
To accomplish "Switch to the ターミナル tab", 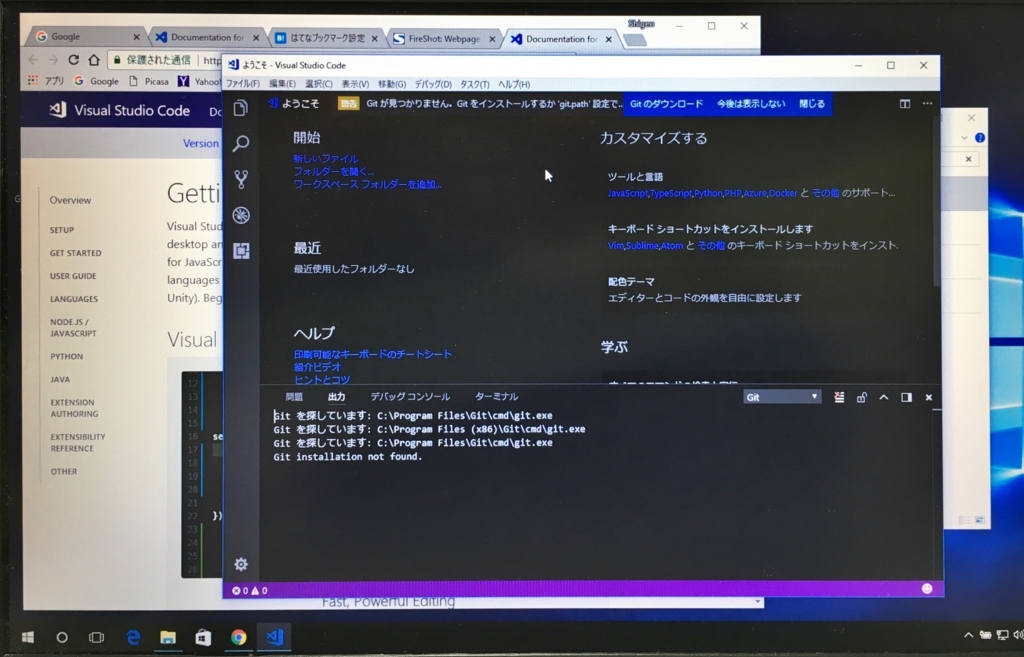I will [x=496, y=396].
